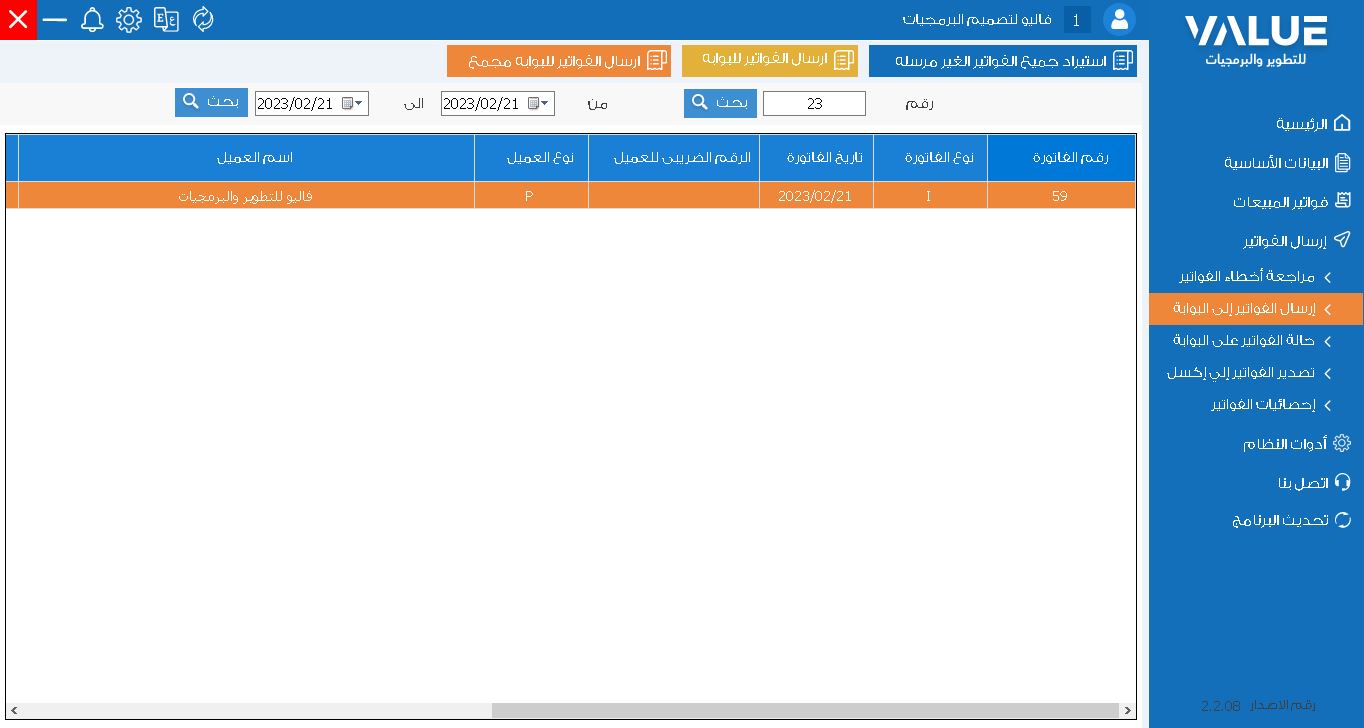
Task: Select invoice number cell 59
Action: click(x=1061, y=196)
